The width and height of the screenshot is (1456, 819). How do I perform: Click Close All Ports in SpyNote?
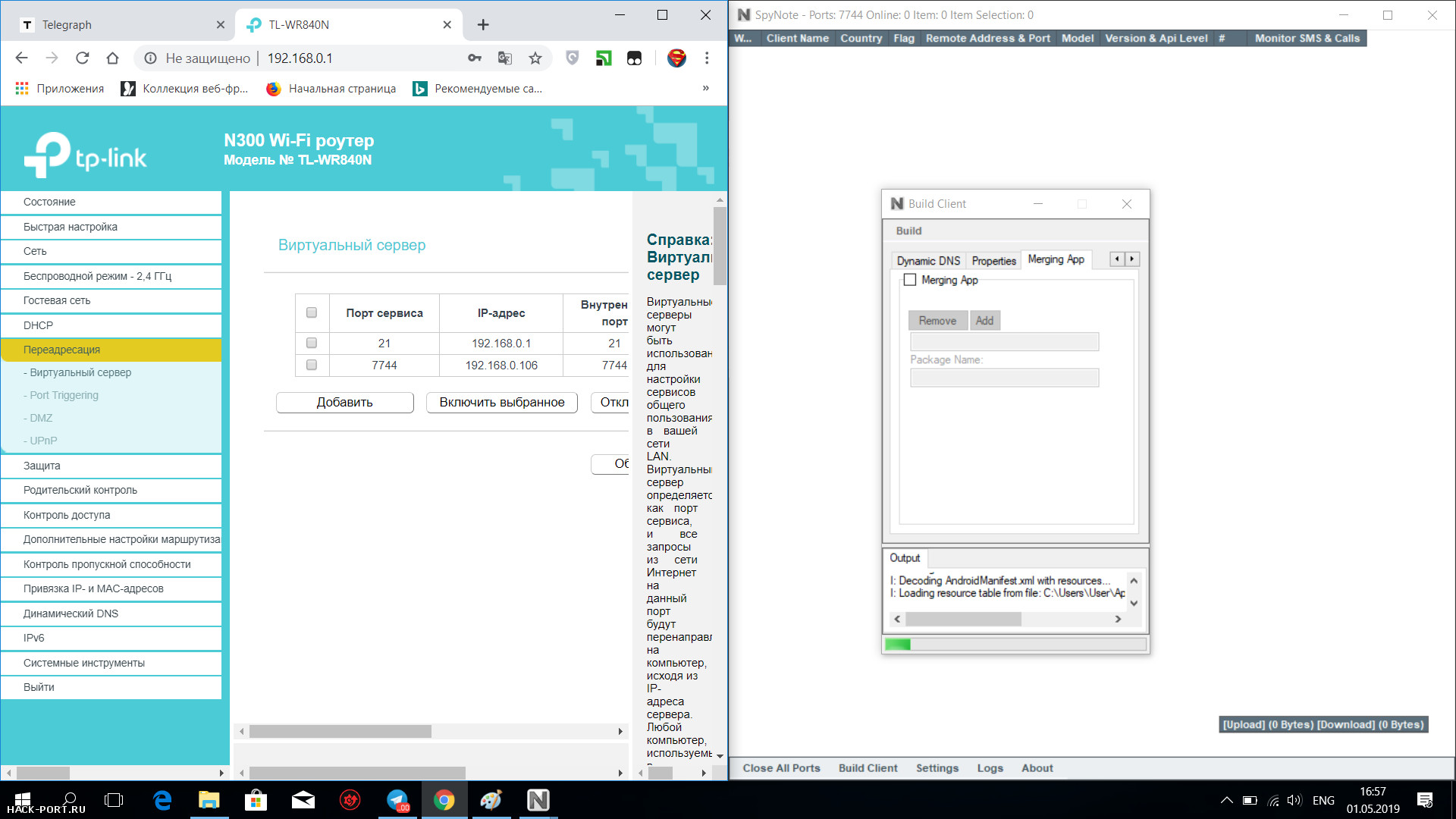(x=781, y=768)
